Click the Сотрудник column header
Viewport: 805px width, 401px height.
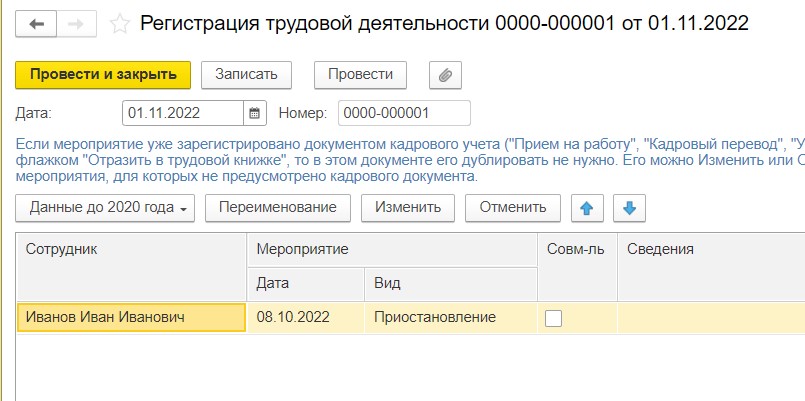(x=131, y=249)
